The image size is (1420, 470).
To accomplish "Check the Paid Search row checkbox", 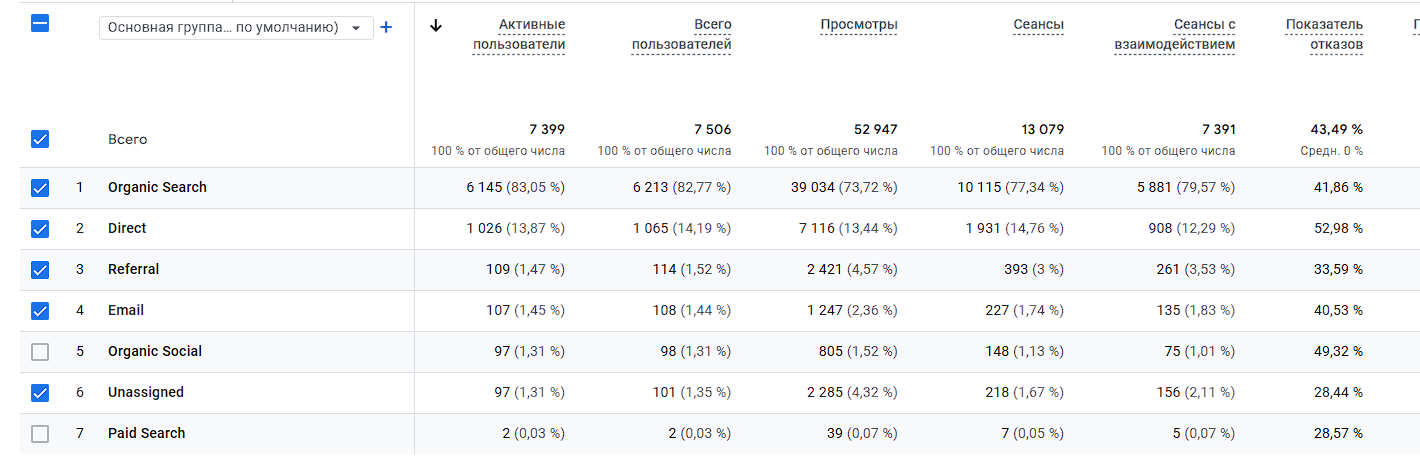I will [x=40, y=434].
